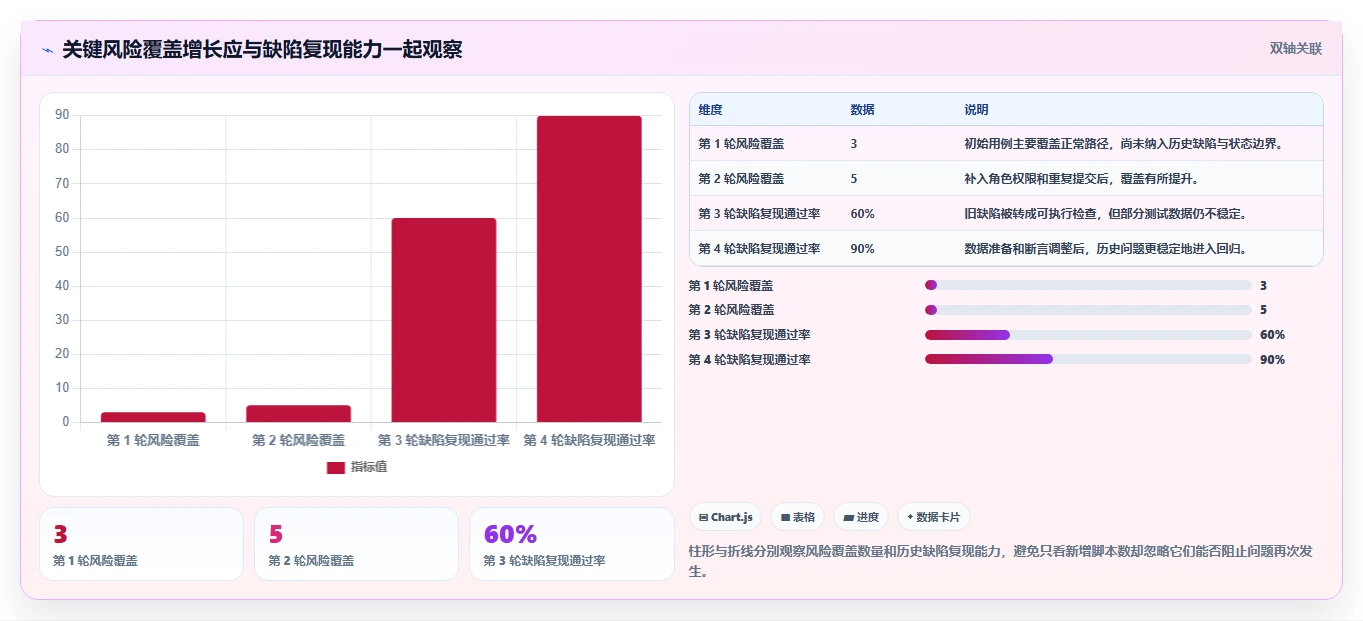
Task: Click the table data cell 90%
Action: 862,249
